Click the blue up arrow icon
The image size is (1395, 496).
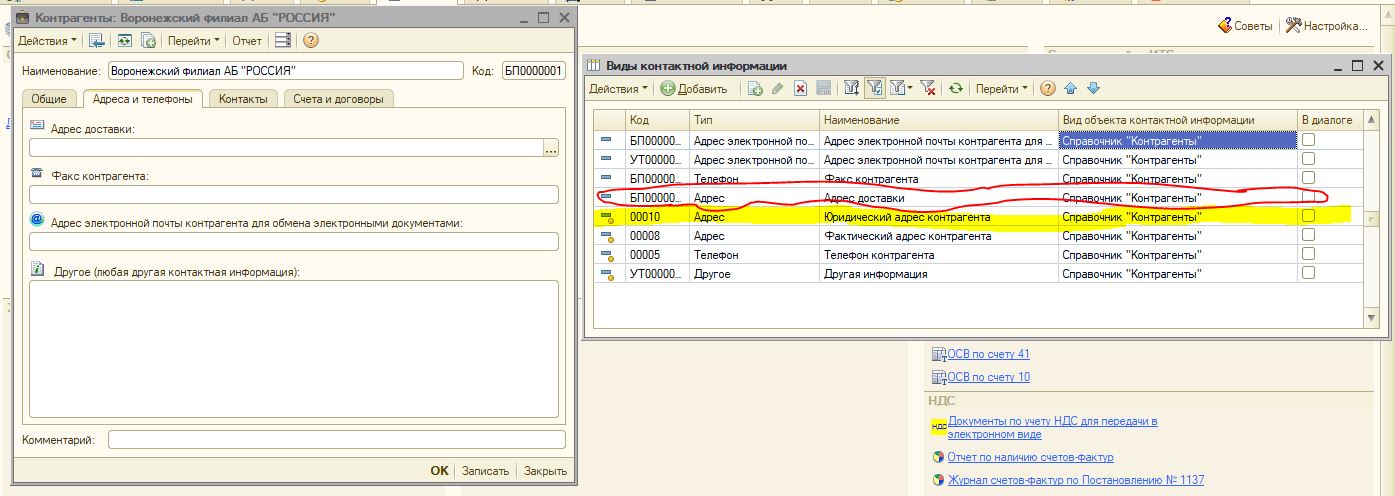click(1071, 89)
